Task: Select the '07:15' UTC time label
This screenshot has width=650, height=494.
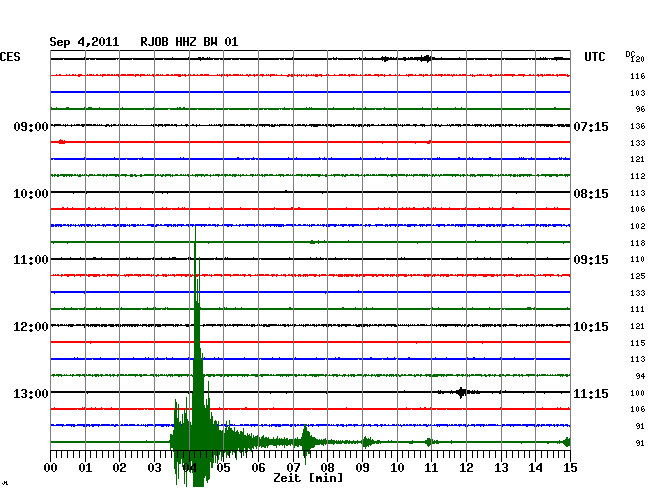Action: (591, 126)
